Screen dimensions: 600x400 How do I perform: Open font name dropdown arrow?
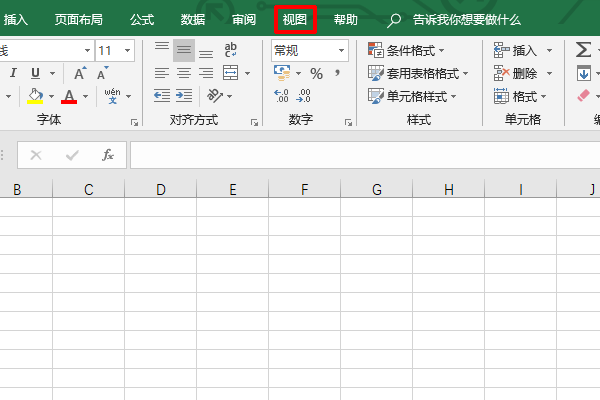pos(88,50)
